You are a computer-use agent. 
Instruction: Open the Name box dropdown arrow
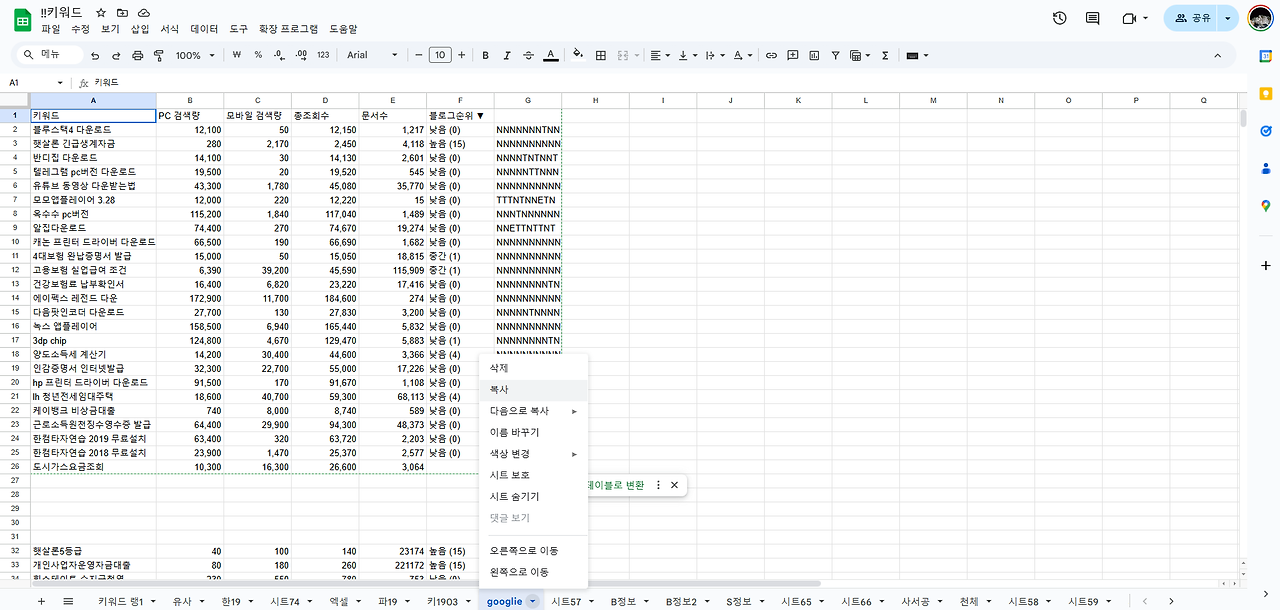click(60, 82)
